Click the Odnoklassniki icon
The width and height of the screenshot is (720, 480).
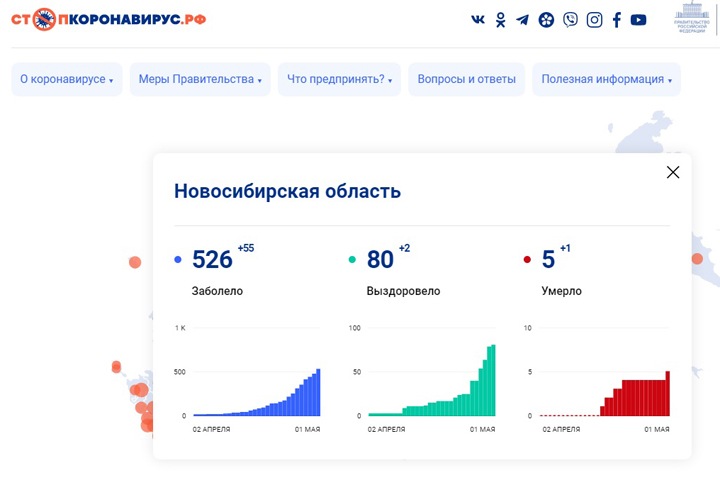[x=500, y=20]
